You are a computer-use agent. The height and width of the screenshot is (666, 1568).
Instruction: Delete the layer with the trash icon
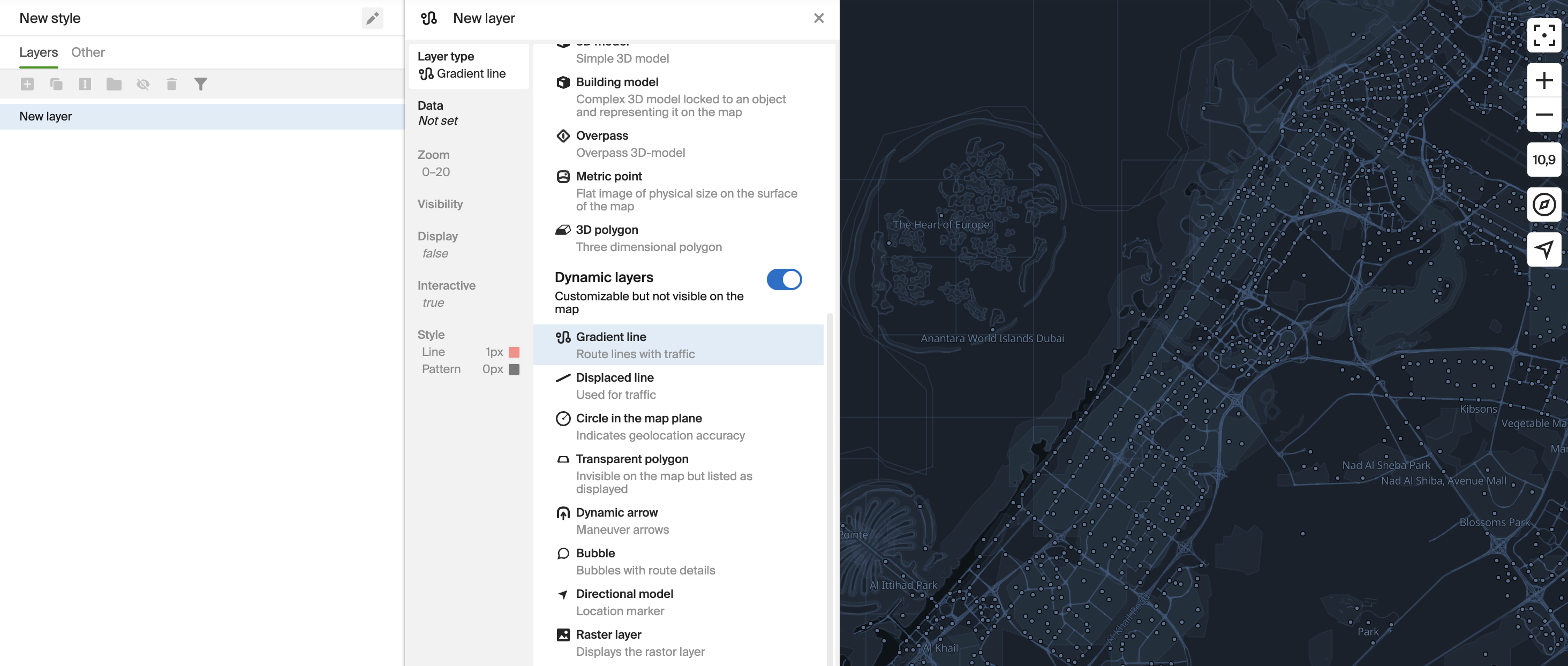tap(172, 84)
